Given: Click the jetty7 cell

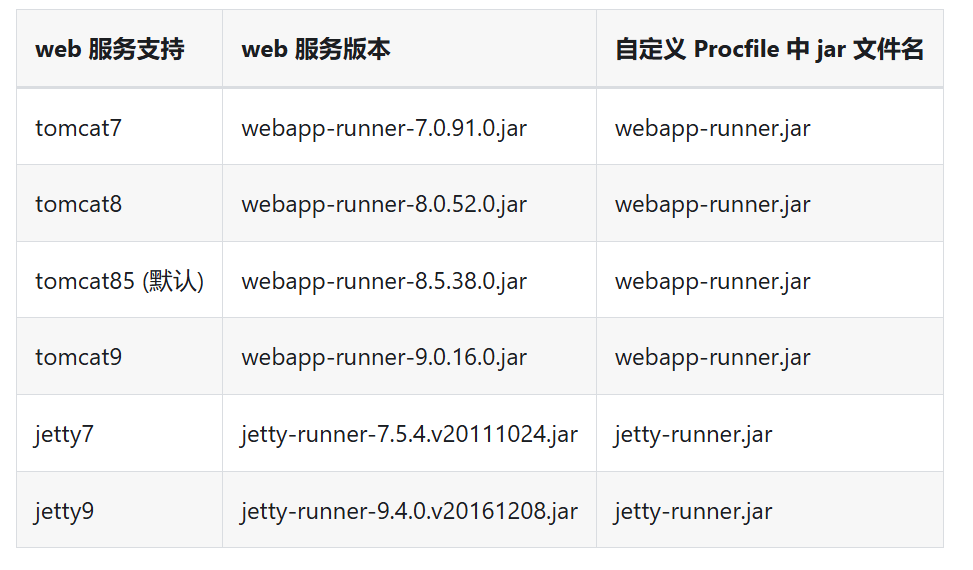Looking at the screenshot, I should tap(119, 434).
